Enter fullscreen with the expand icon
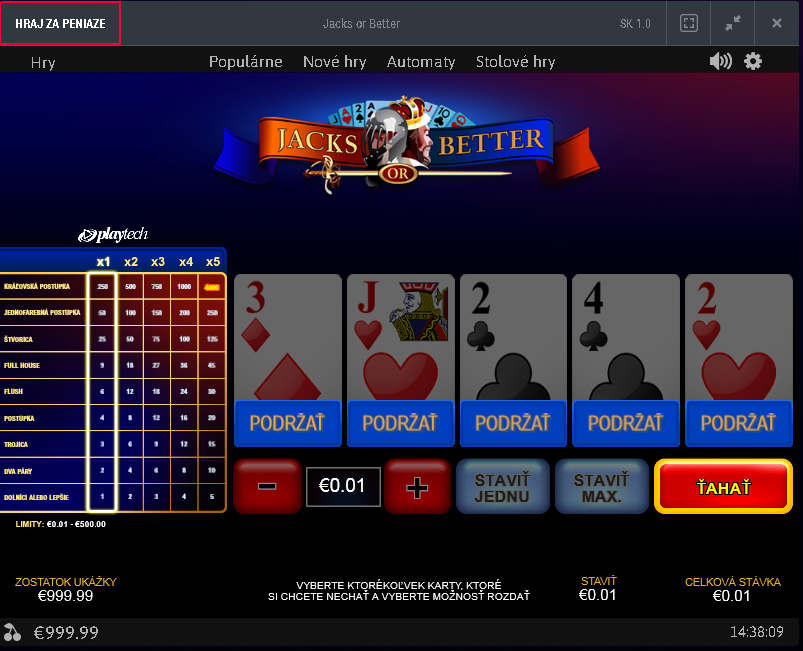 click(688, 23)
